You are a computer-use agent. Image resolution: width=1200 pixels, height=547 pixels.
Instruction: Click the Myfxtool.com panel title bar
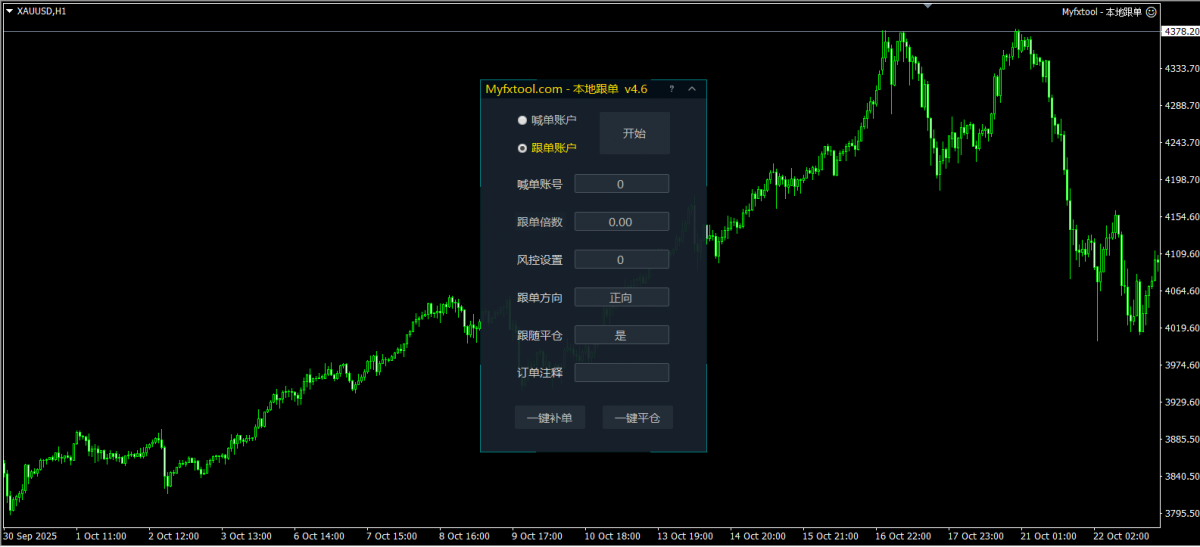[x=593, y=89]
